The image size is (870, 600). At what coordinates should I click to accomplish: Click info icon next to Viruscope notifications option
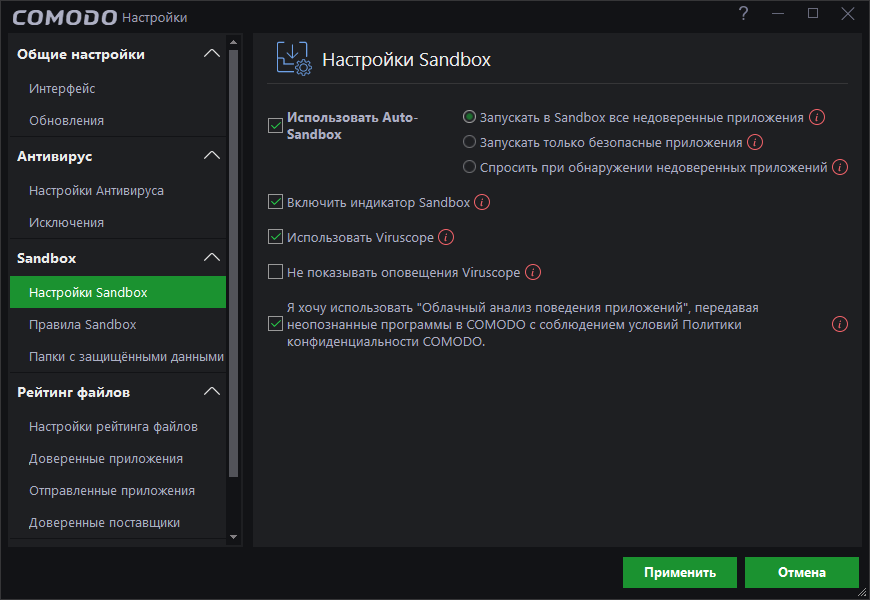point(533,272)
